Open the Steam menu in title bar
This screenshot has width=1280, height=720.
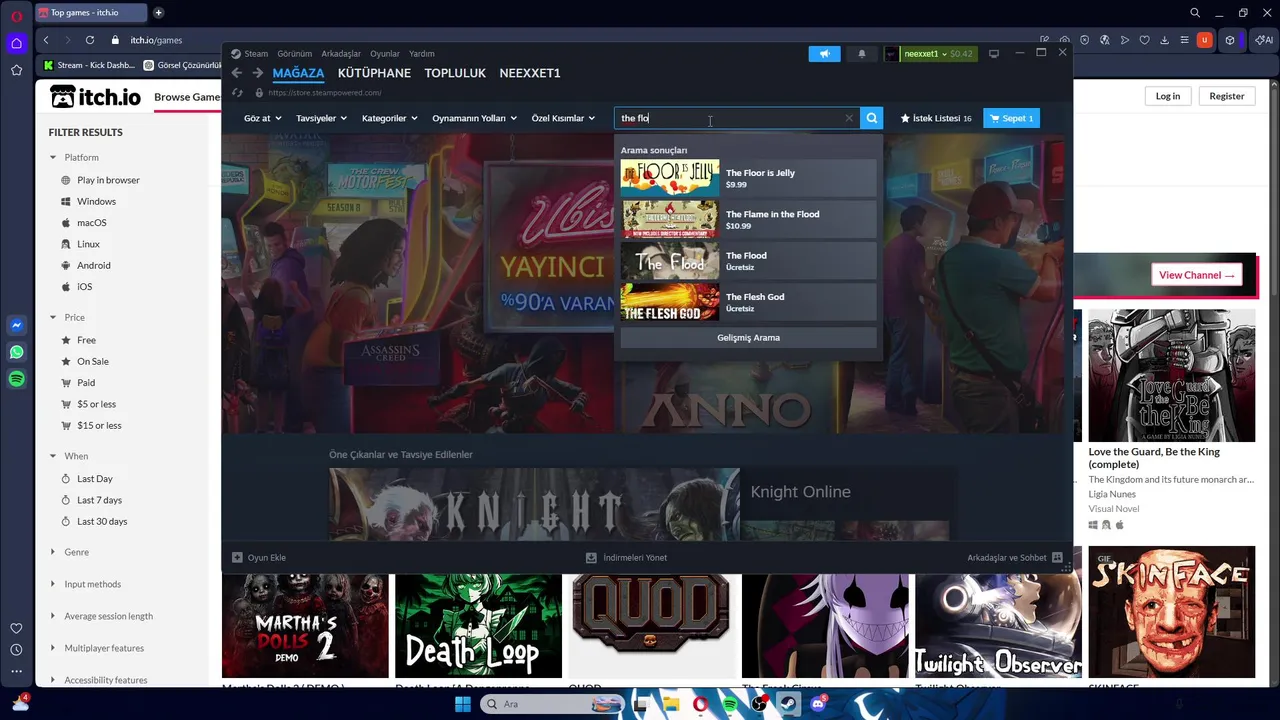pyautogui.click(x=256, y=54)
